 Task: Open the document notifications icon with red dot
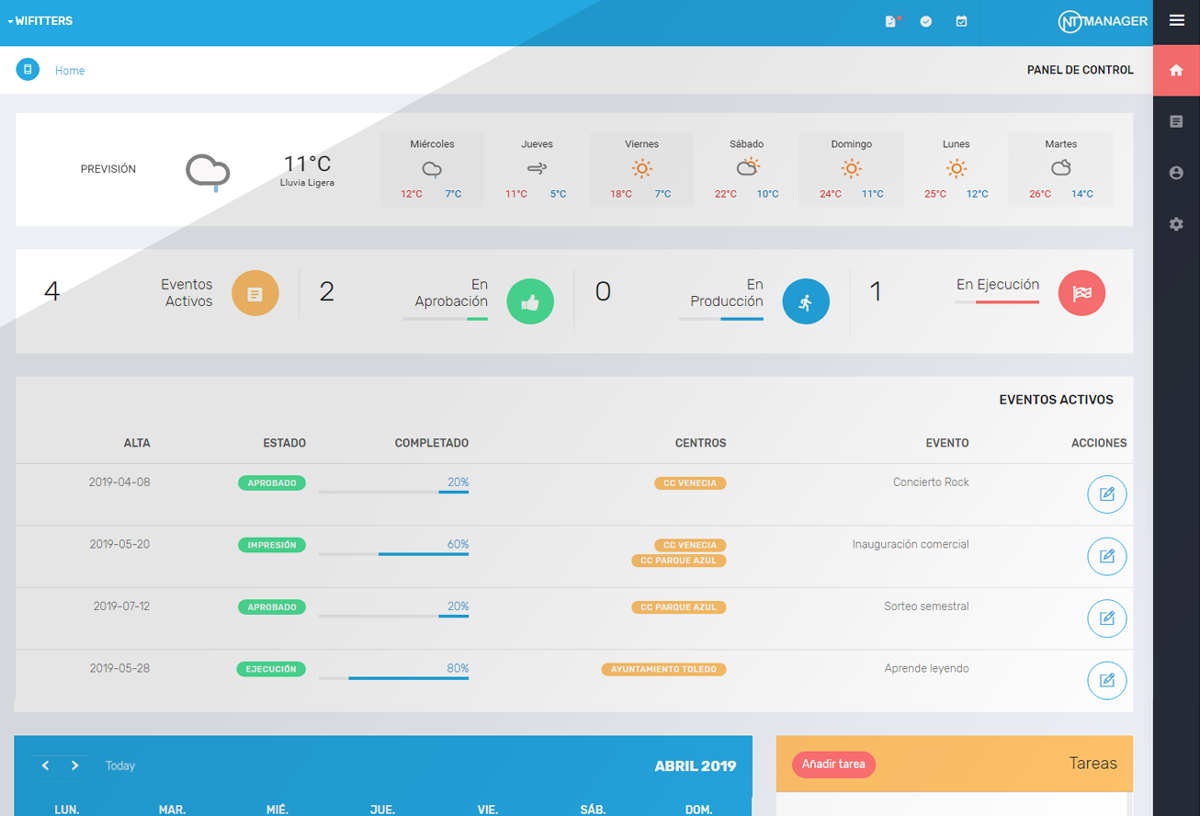point(891,21)
